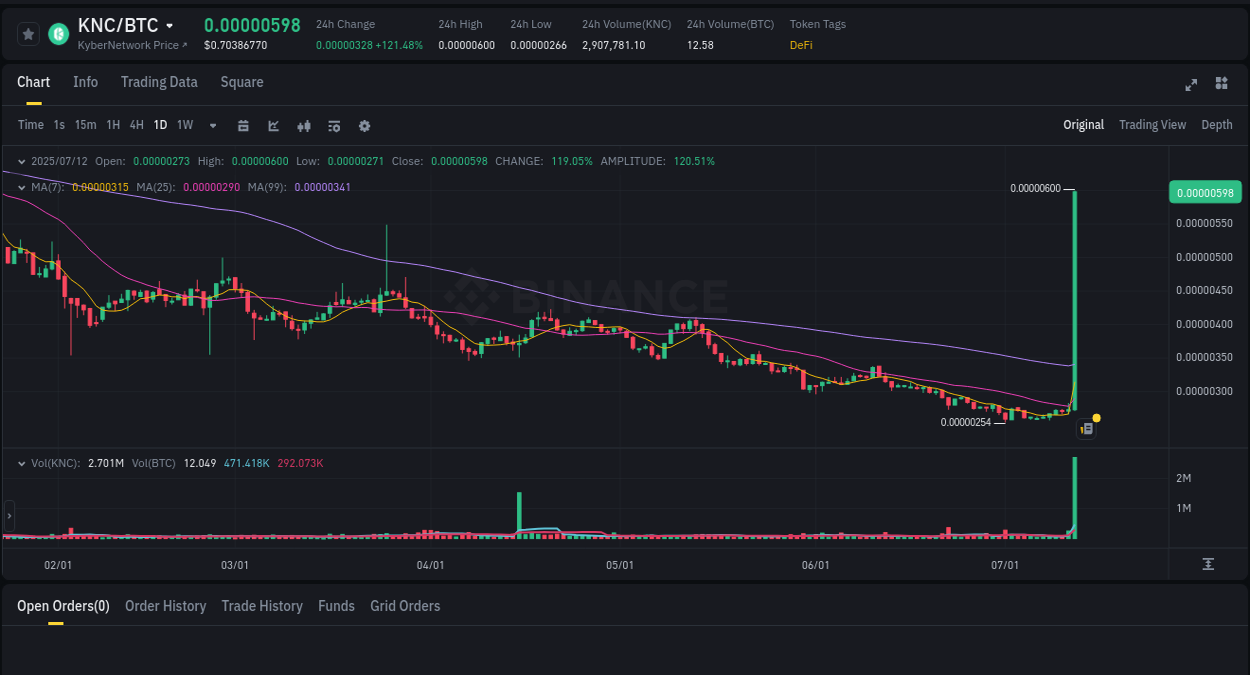The image size is (1250, 675).
Task: Click the DeFi token tag
Action: 800,45
